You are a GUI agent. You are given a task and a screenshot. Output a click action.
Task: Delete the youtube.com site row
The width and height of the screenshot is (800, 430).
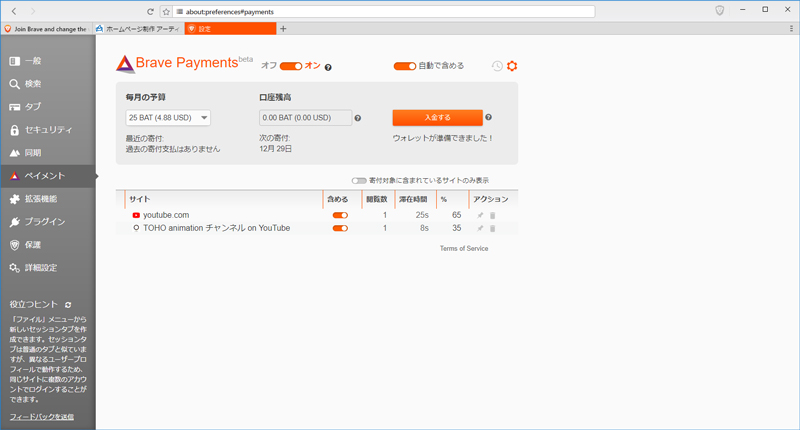pyautogui.click(x=492, y=215)
